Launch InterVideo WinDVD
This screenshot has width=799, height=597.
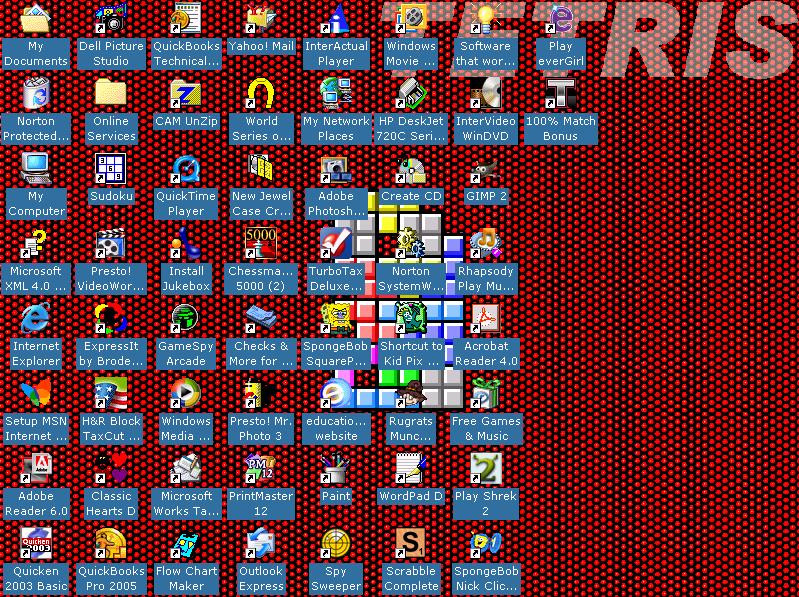(486, 94)
